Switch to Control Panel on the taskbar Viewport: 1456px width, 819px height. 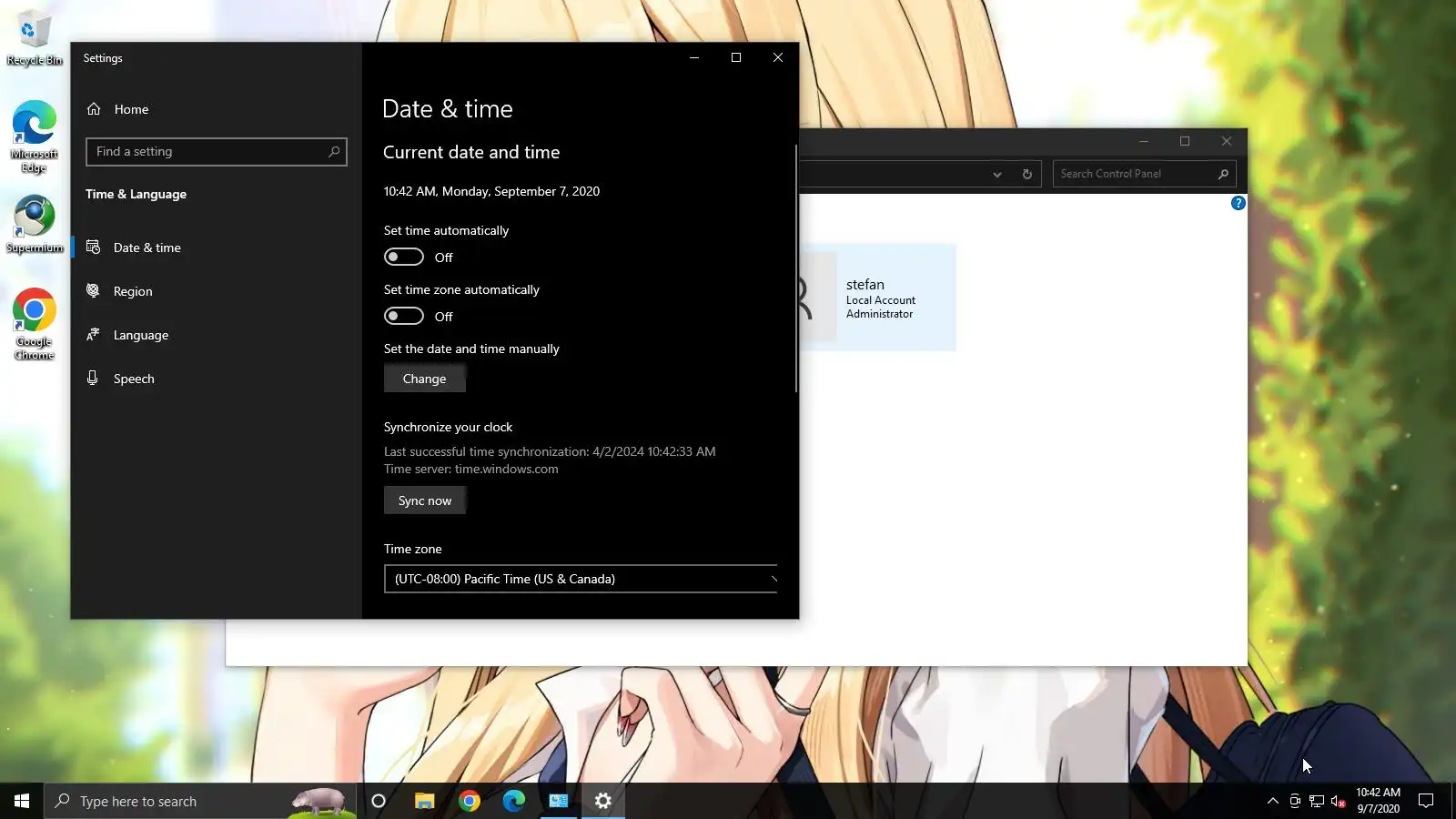click(559, 801)
